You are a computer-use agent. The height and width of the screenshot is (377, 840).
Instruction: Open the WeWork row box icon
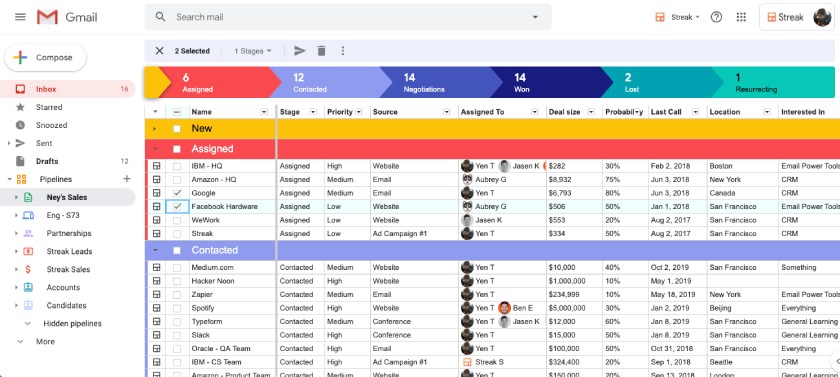[156, 220]
